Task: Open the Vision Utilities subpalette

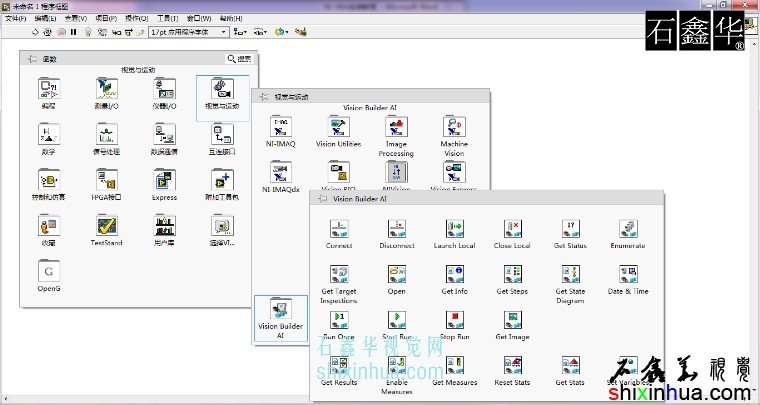Action: click(338, 131)
